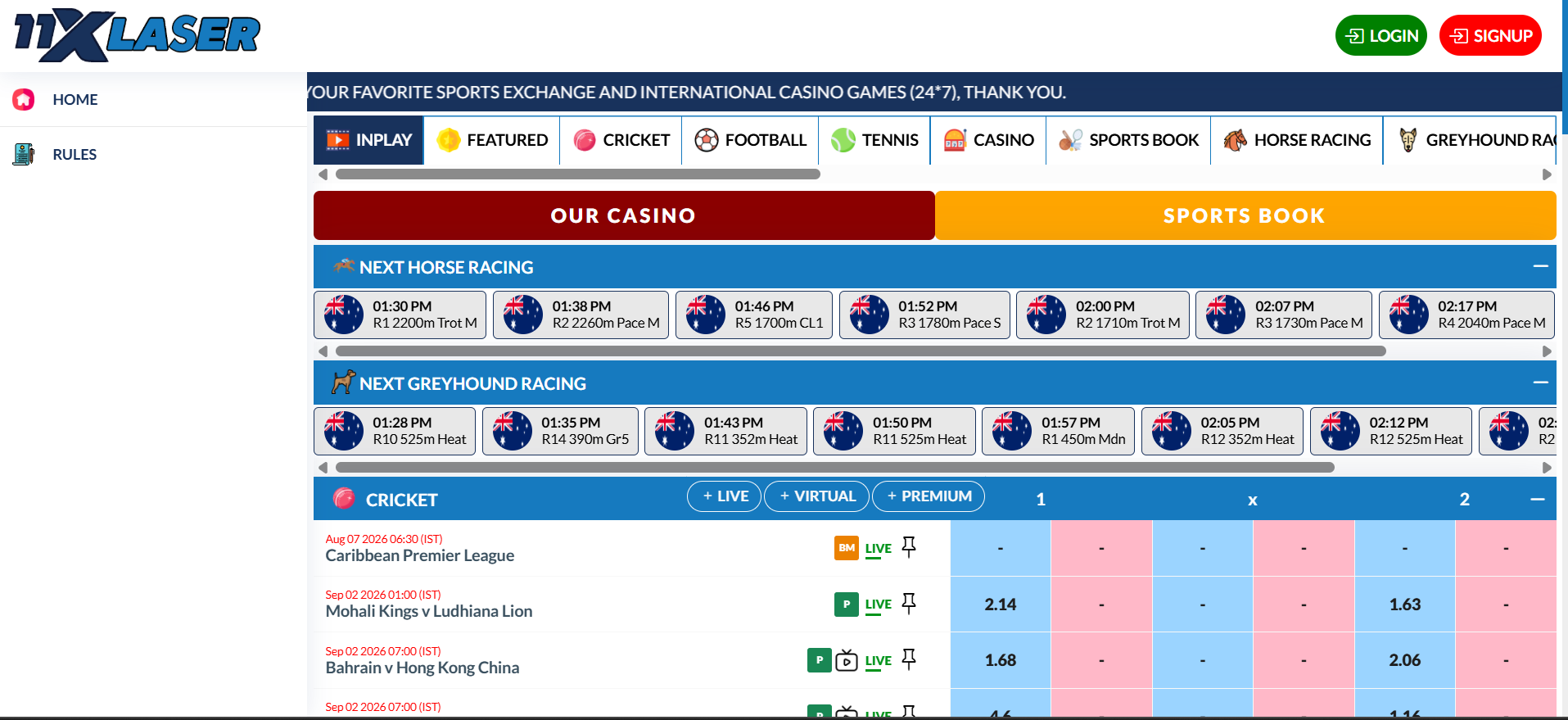
Task: Open greyhound 01:28 PM R10 525m Heat
Action: pyautogui.click(x=395, y=431)
